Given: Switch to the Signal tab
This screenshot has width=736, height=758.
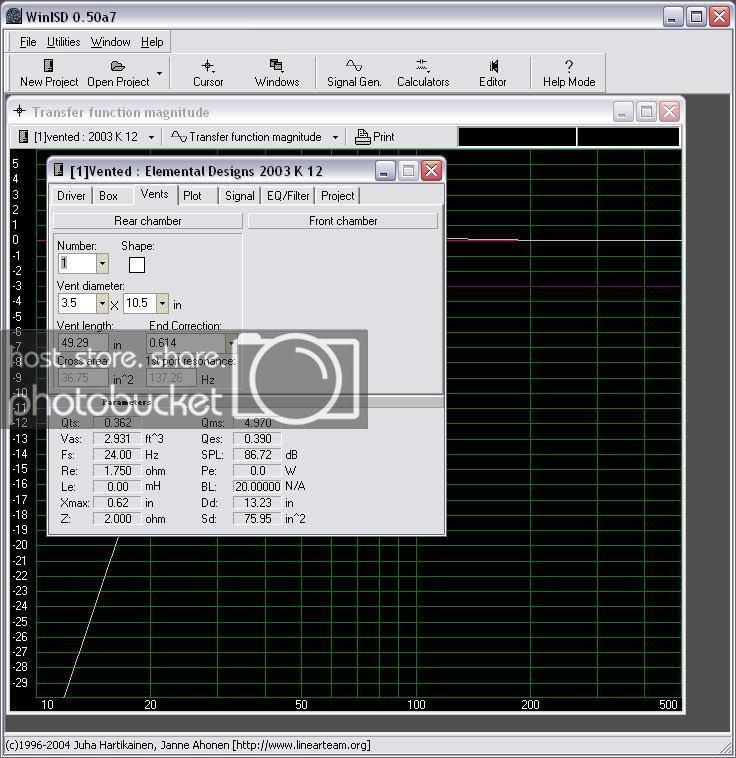Looking at the screenshot, I should pos(239,196).
